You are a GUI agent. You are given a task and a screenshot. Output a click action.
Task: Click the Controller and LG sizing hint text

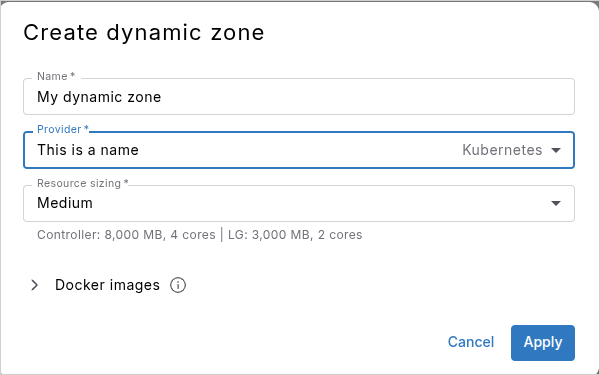tap(199, 235)
